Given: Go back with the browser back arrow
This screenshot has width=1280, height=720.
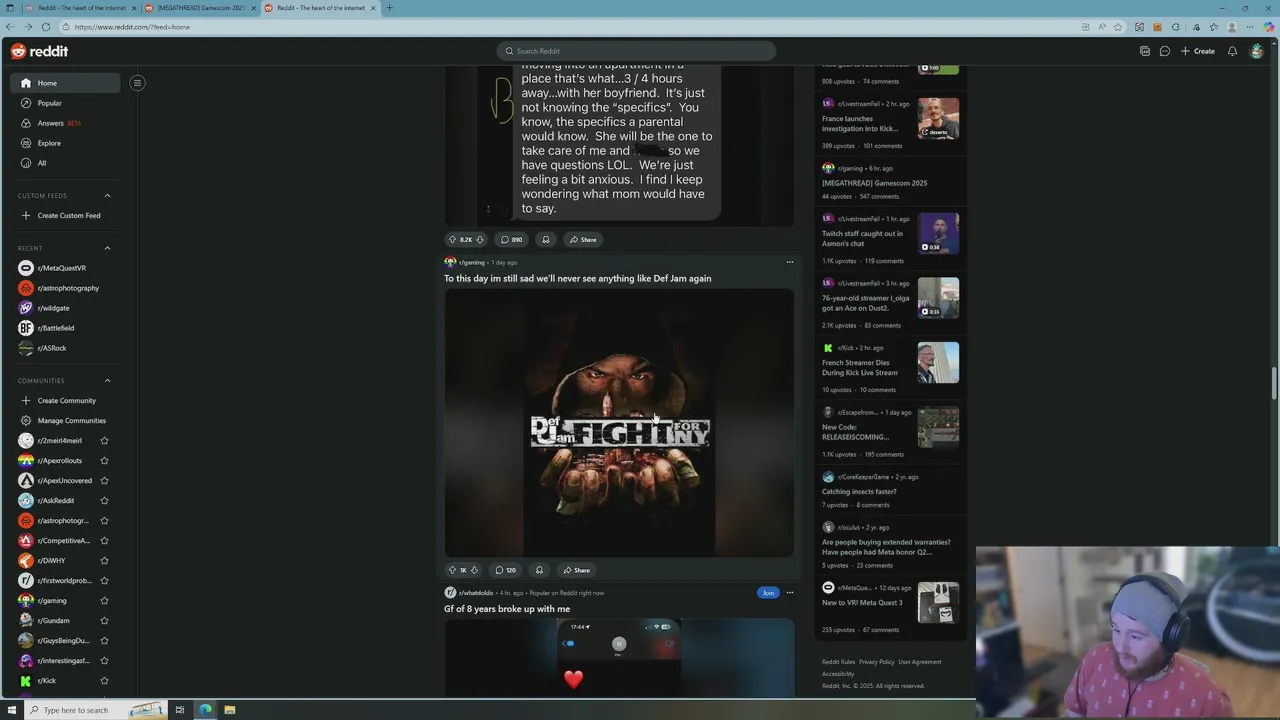Looking at the screenshot, I should [x=10, y=27].
